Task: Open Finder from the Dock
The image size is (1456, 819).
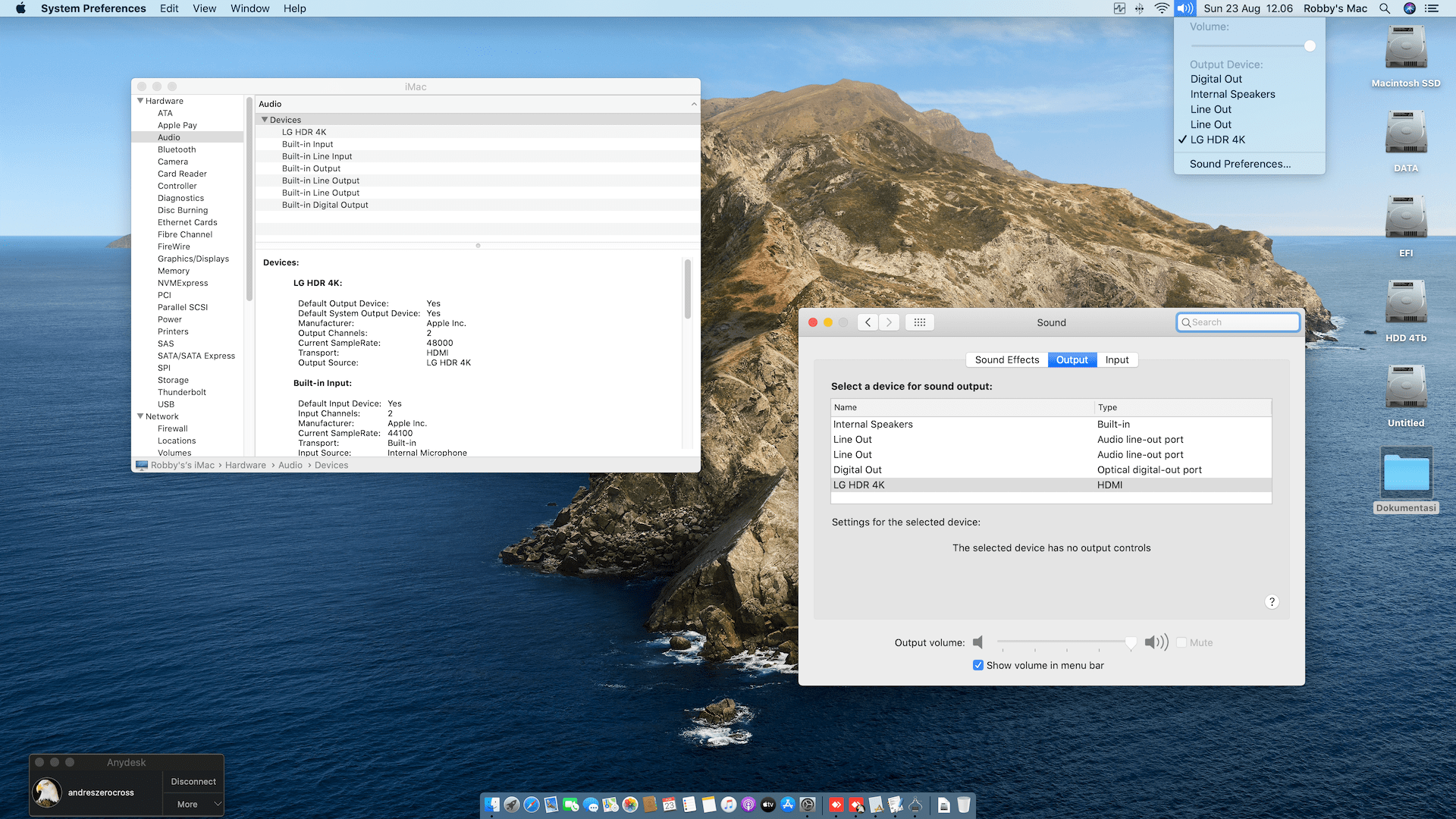Action: pyautogui.click(x=492, y=805)
